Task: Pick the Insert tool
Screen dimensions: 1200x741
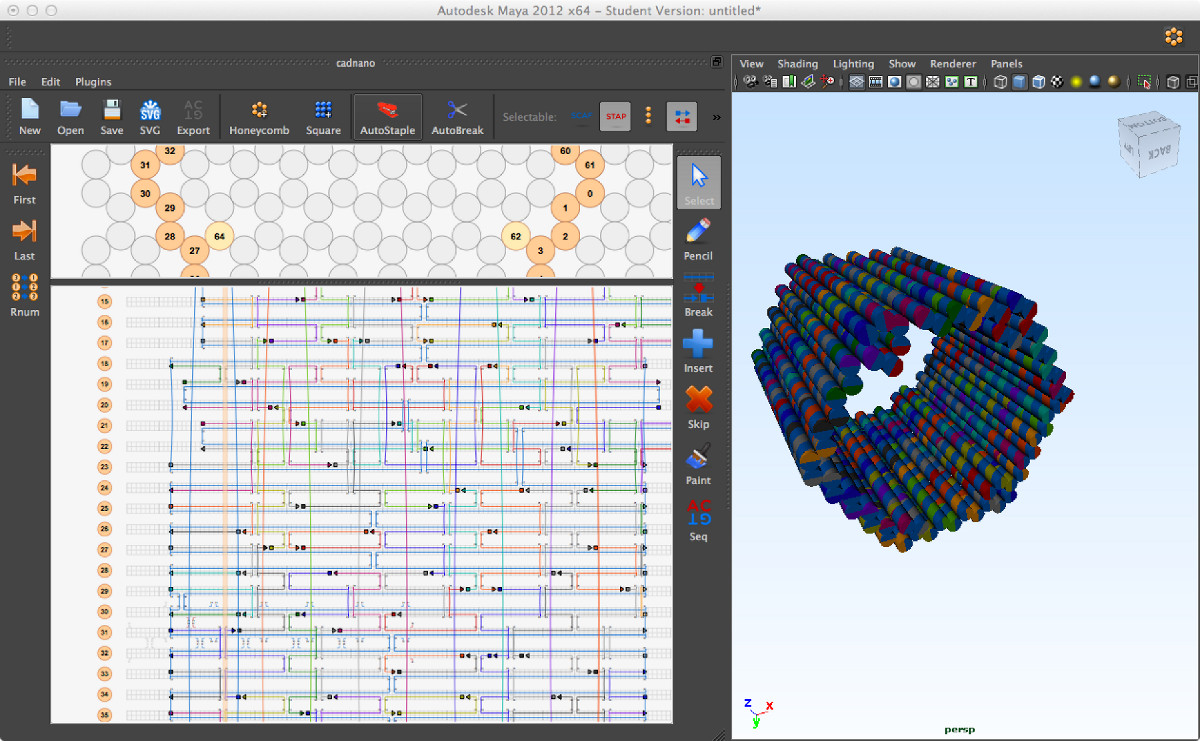Action: pyautogui.click(x=698, y=351)
